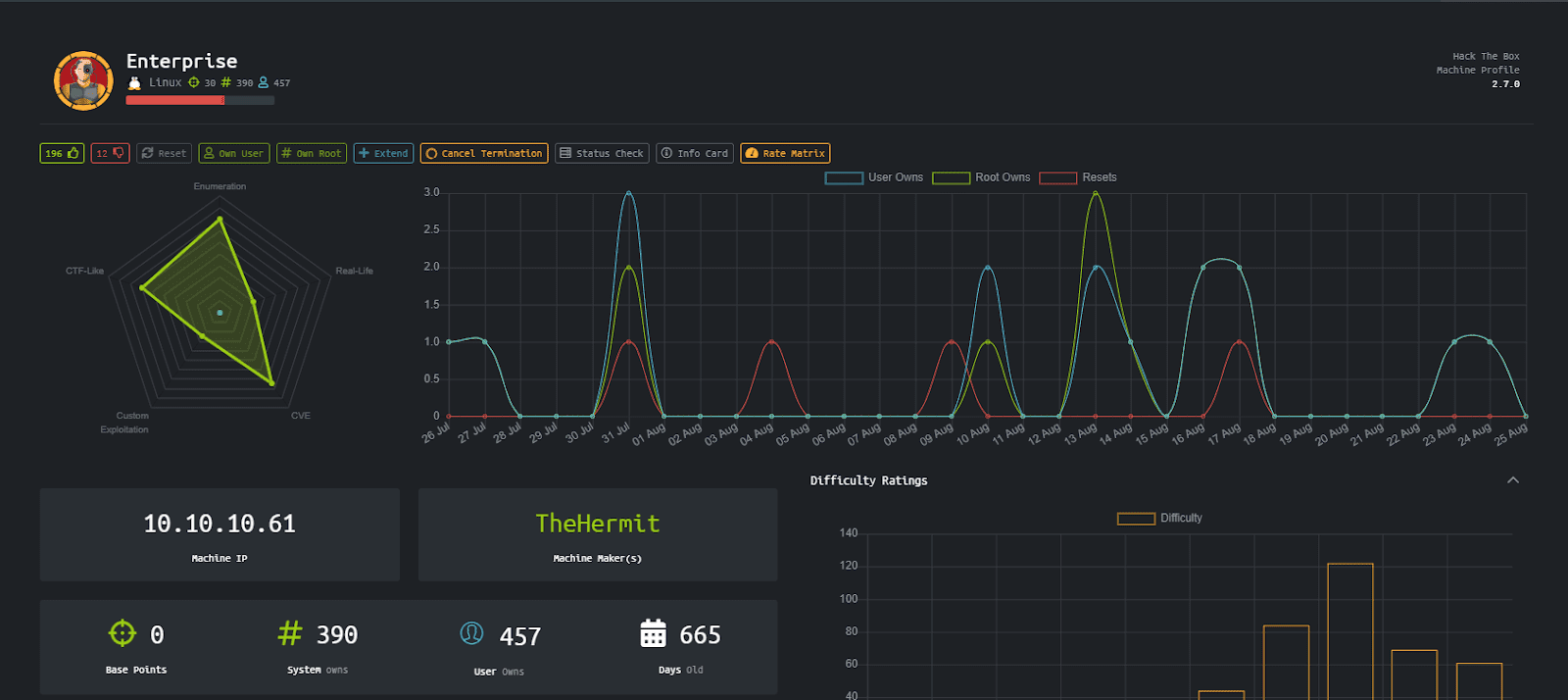Click the Difficulty Ratings heading
Viewport: 1568px width, 700px height.
click(868, 480)
